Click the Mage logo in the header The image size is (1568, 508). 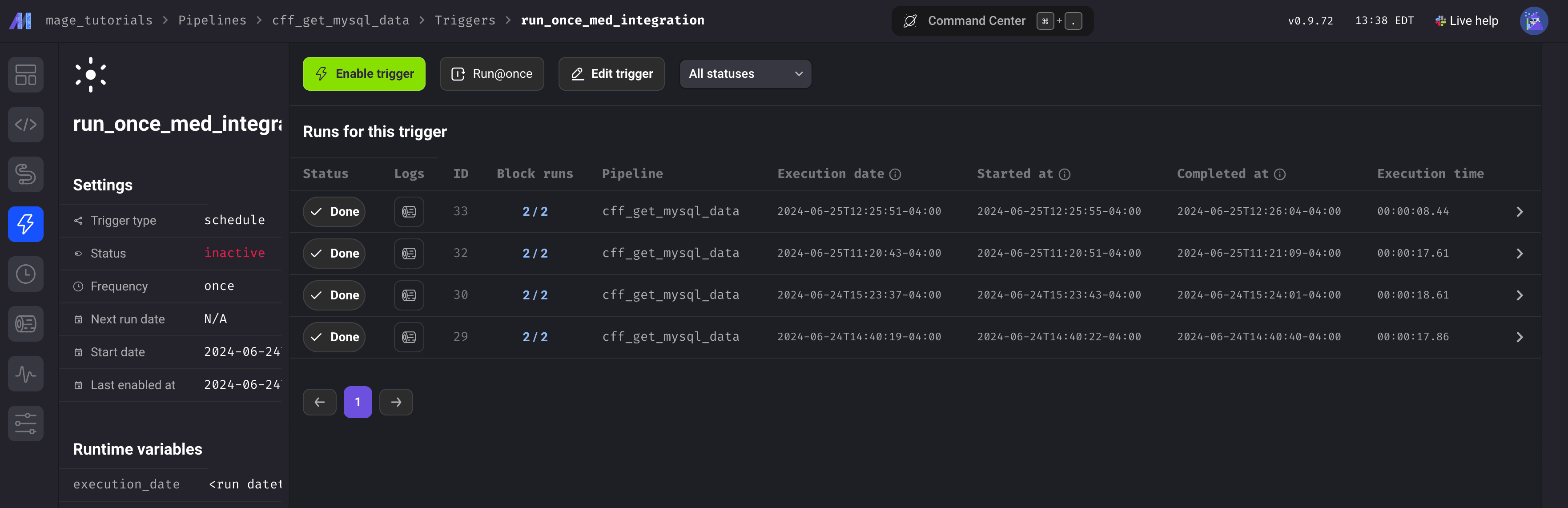pyautogui.click(x=20, y=21)
